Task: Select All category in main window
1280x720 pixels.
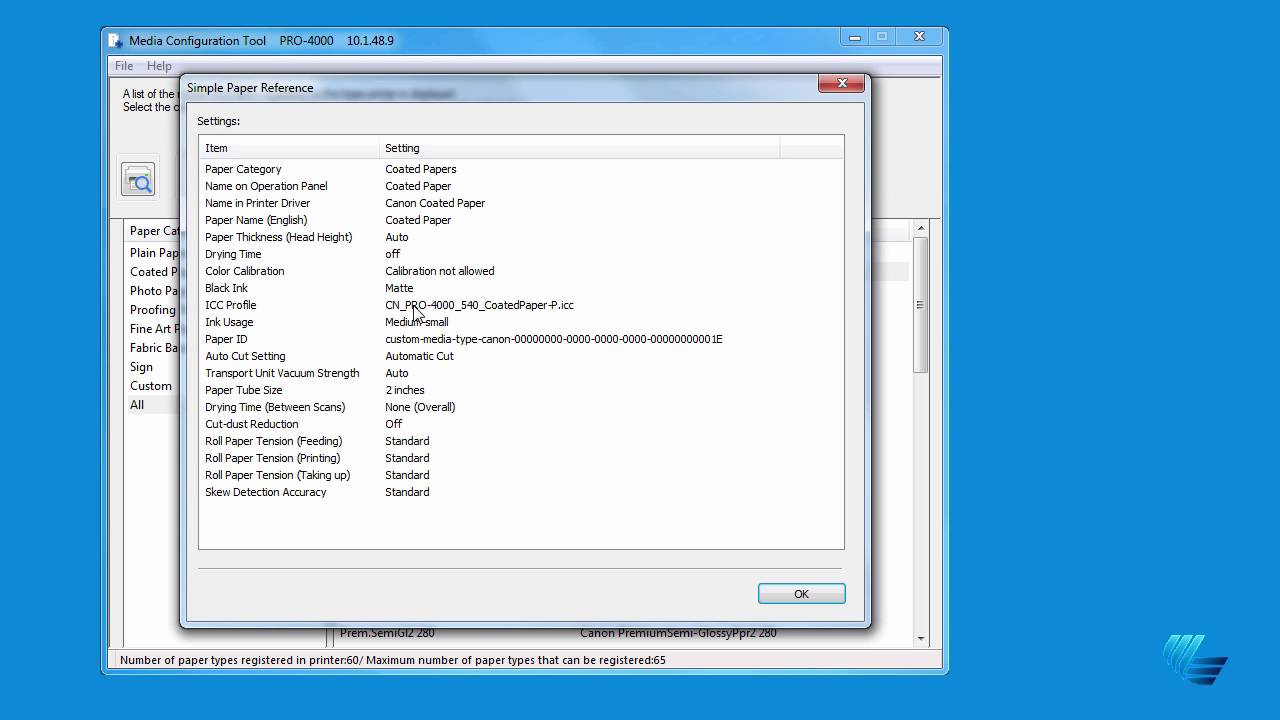Action: pos(138,405)
